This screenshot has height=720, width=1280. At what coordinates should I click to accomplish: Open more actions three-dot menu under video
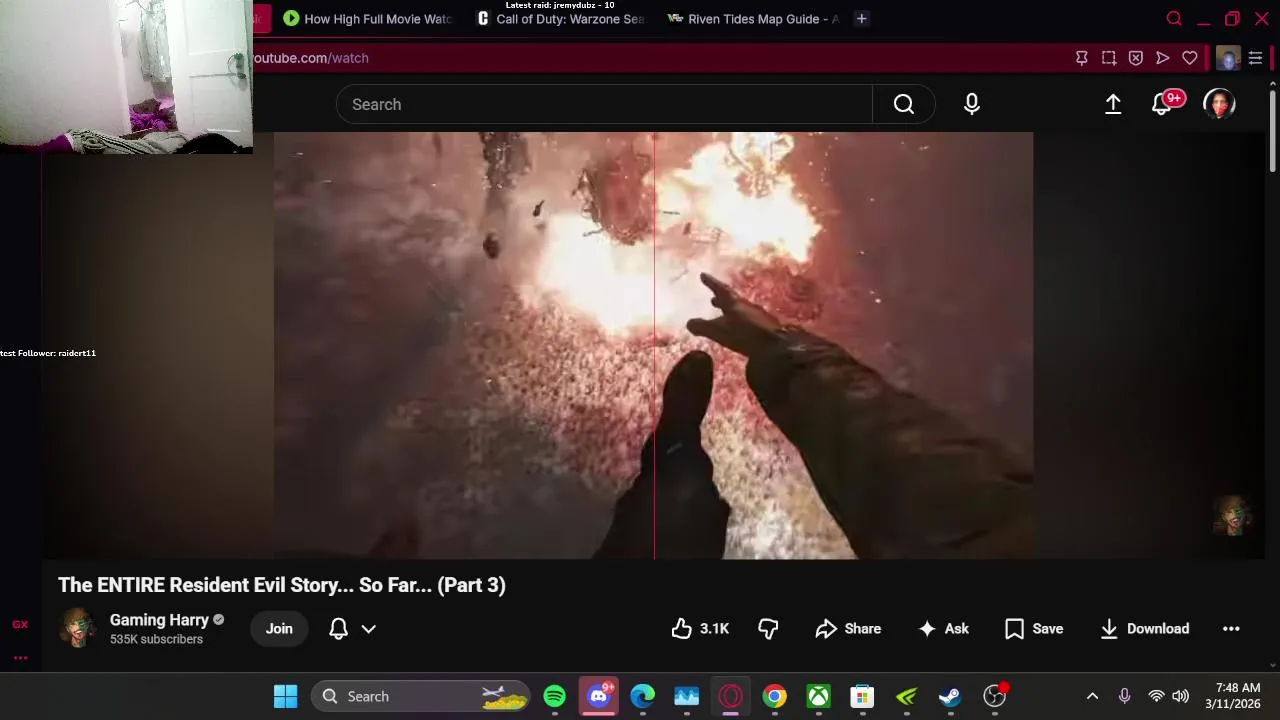1231,628
